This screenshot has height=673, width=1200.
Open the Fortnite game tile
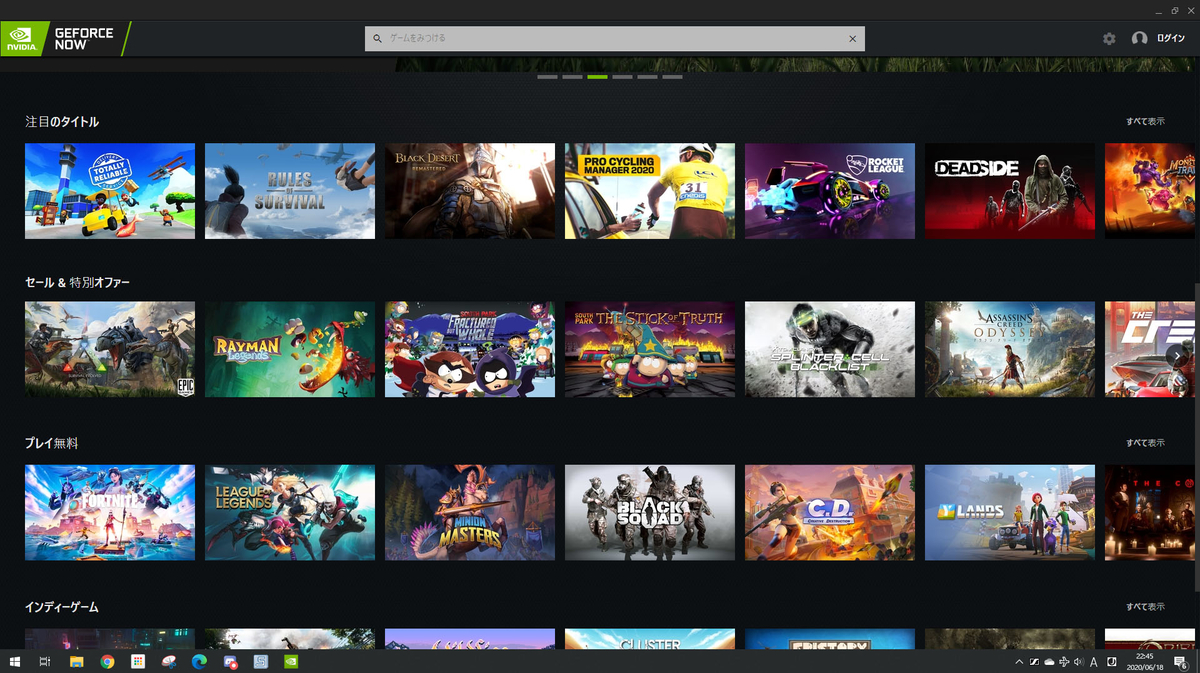pos(110,513)
